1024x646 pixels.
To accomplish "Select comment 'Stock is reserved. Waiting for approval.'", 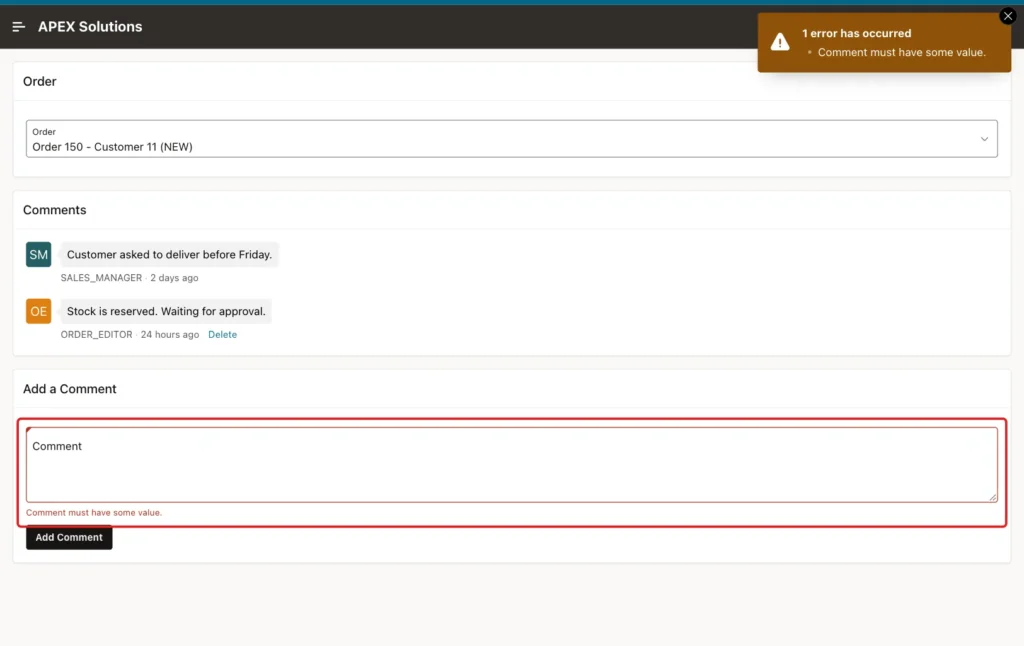I will coord(166,312).
